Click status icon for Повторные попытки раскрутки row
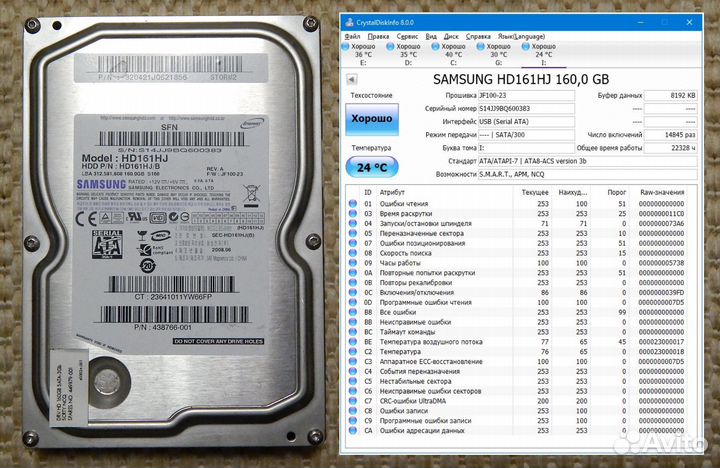This screenshot has height=468, width=720. point(353,273)
